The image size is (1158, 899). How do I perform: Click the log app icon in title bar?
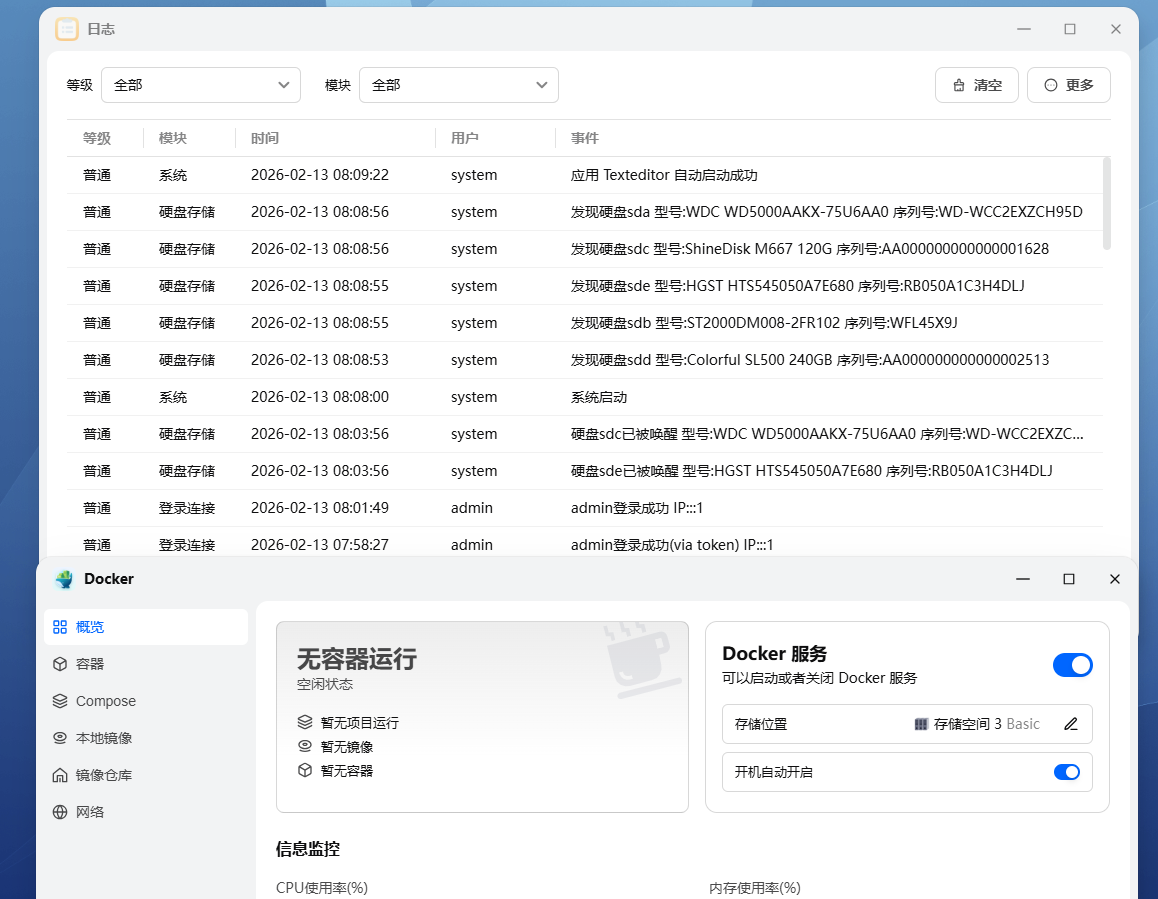tap(67, 29)
